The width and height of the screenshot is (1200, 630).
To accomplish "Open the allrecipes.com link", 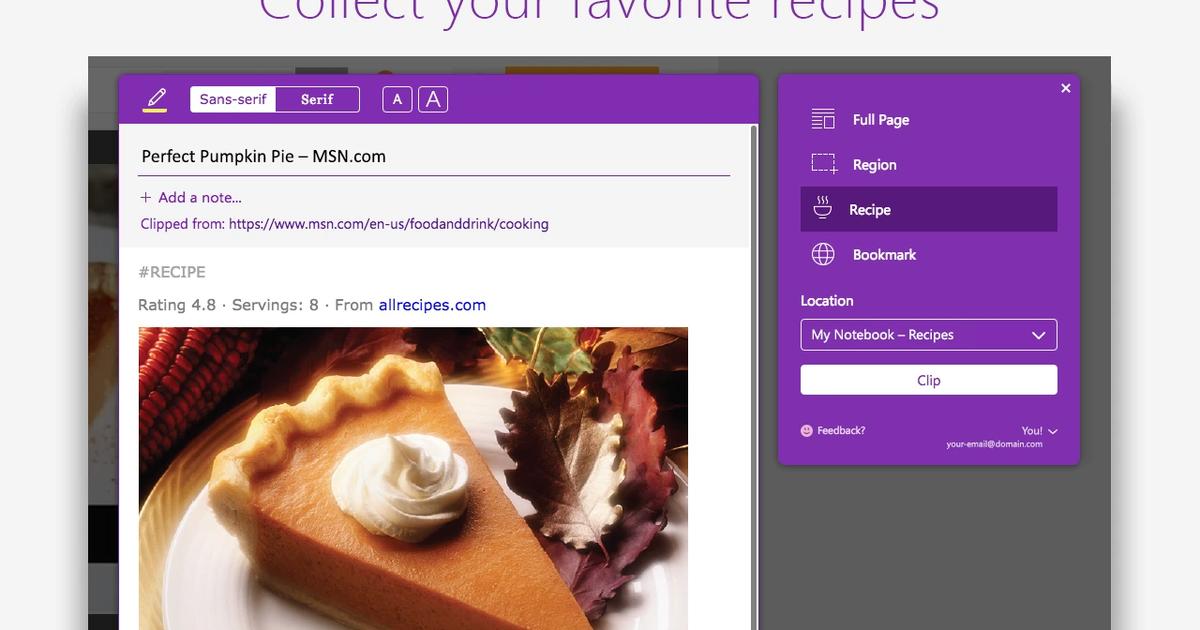I will 432,305.
